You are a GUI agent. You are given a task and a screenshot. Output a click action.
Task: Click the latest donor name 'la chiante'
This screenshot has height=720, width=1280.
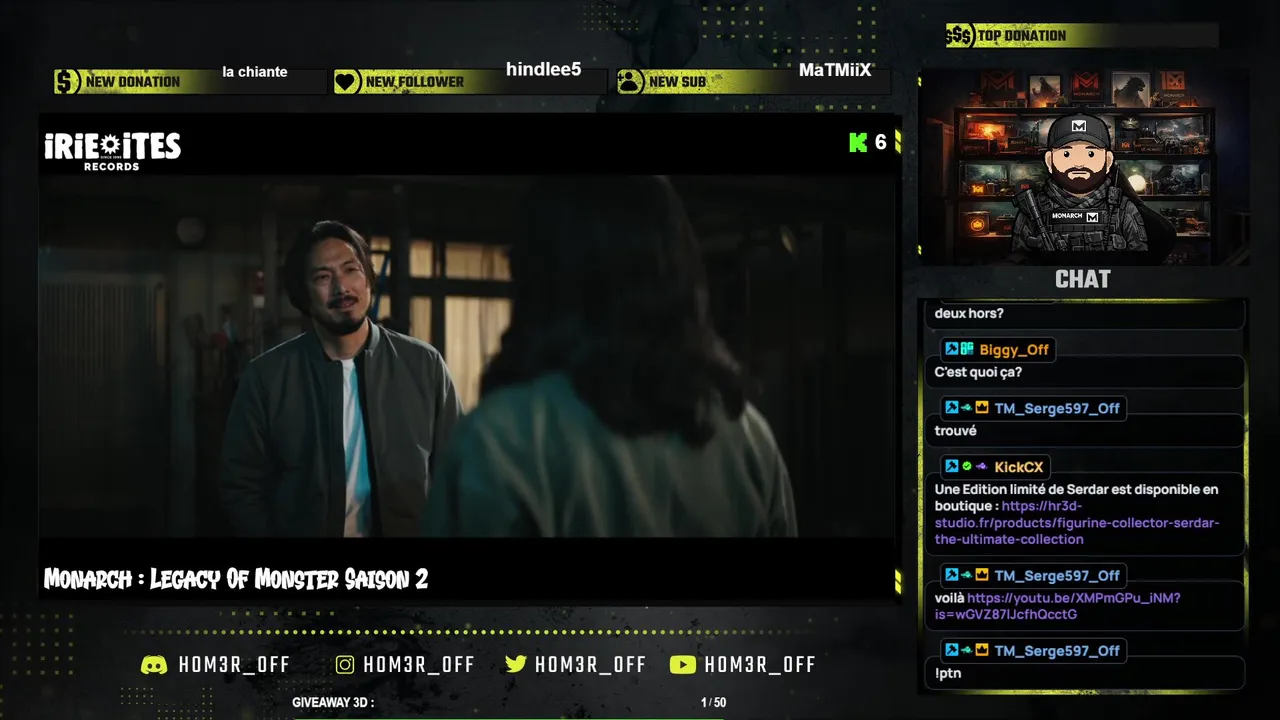(x=255, y=72)
